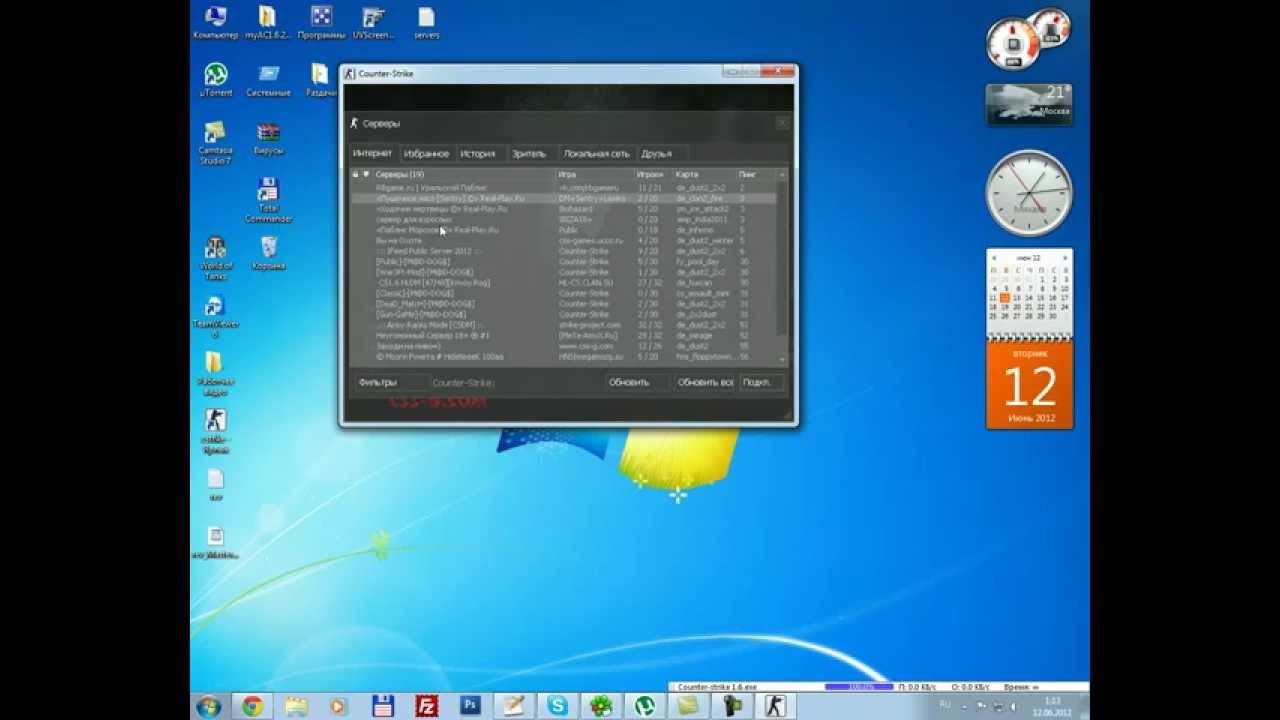Select the "Army Ranks Mode [CSDM]" server row
The width and height of the screenshot is (1280, 720).
(x=564, y=325)
